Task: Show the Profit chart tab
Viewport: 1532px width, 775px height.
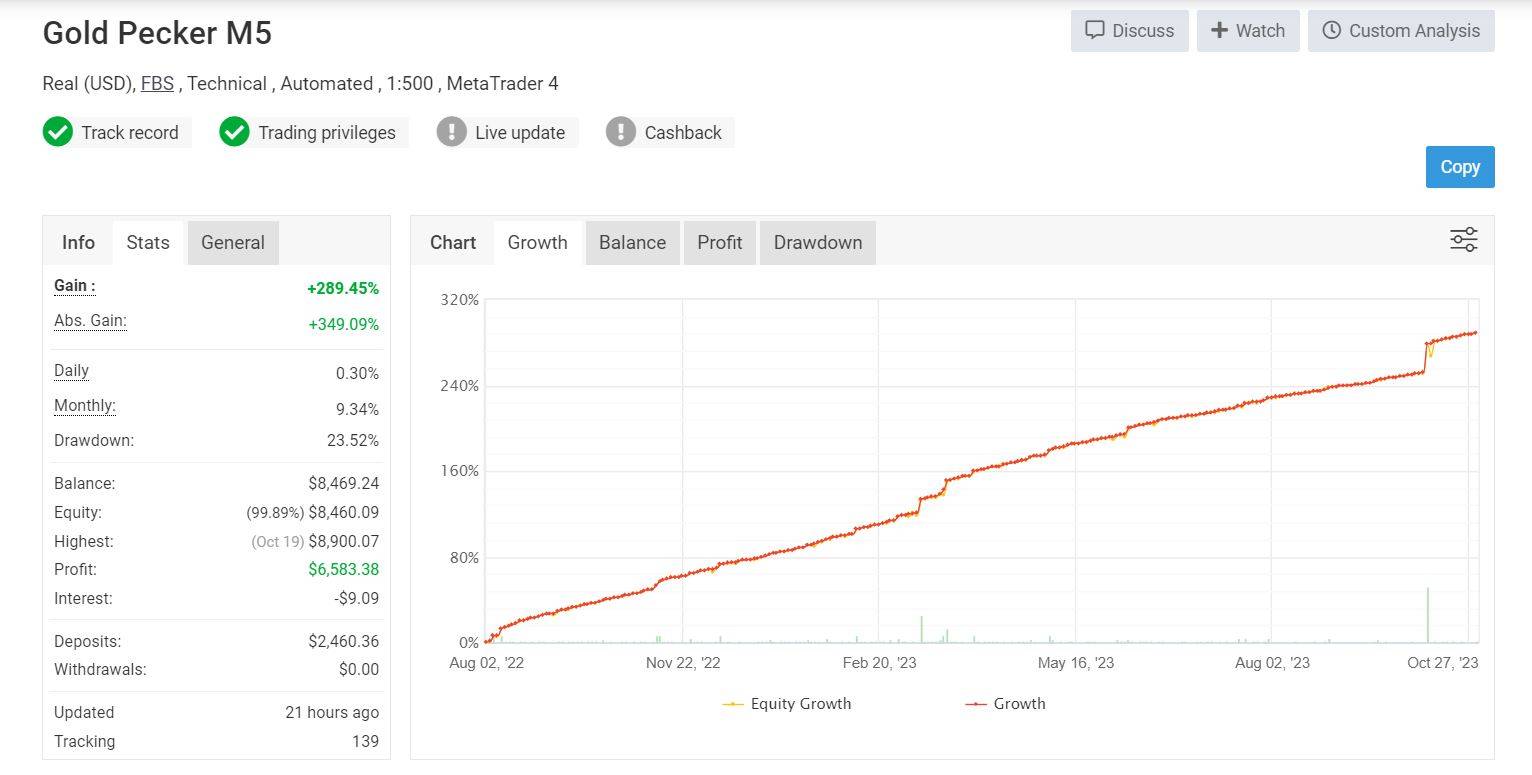Action: (720, 243)
